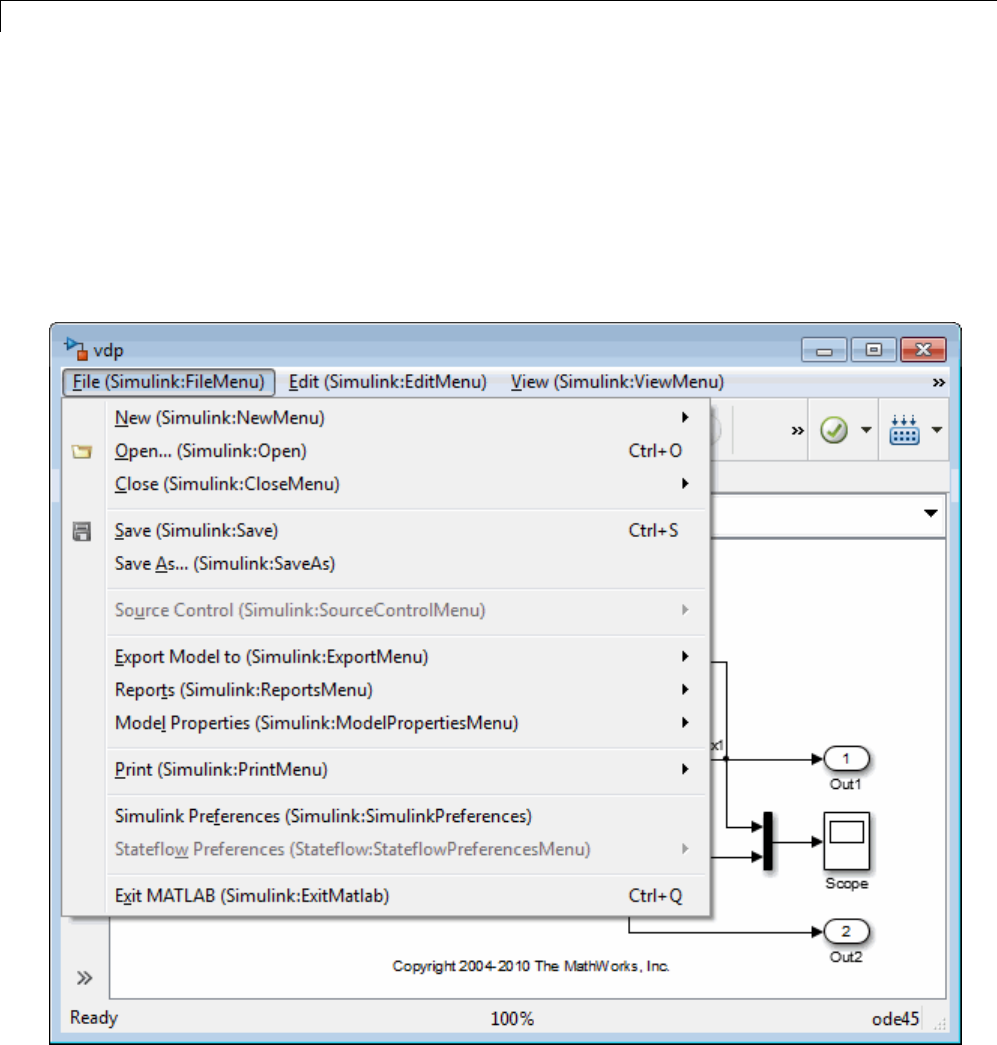Click the Ctrl+S shortcut text
Screen dimensions: 997x1045
coord(653,530)
